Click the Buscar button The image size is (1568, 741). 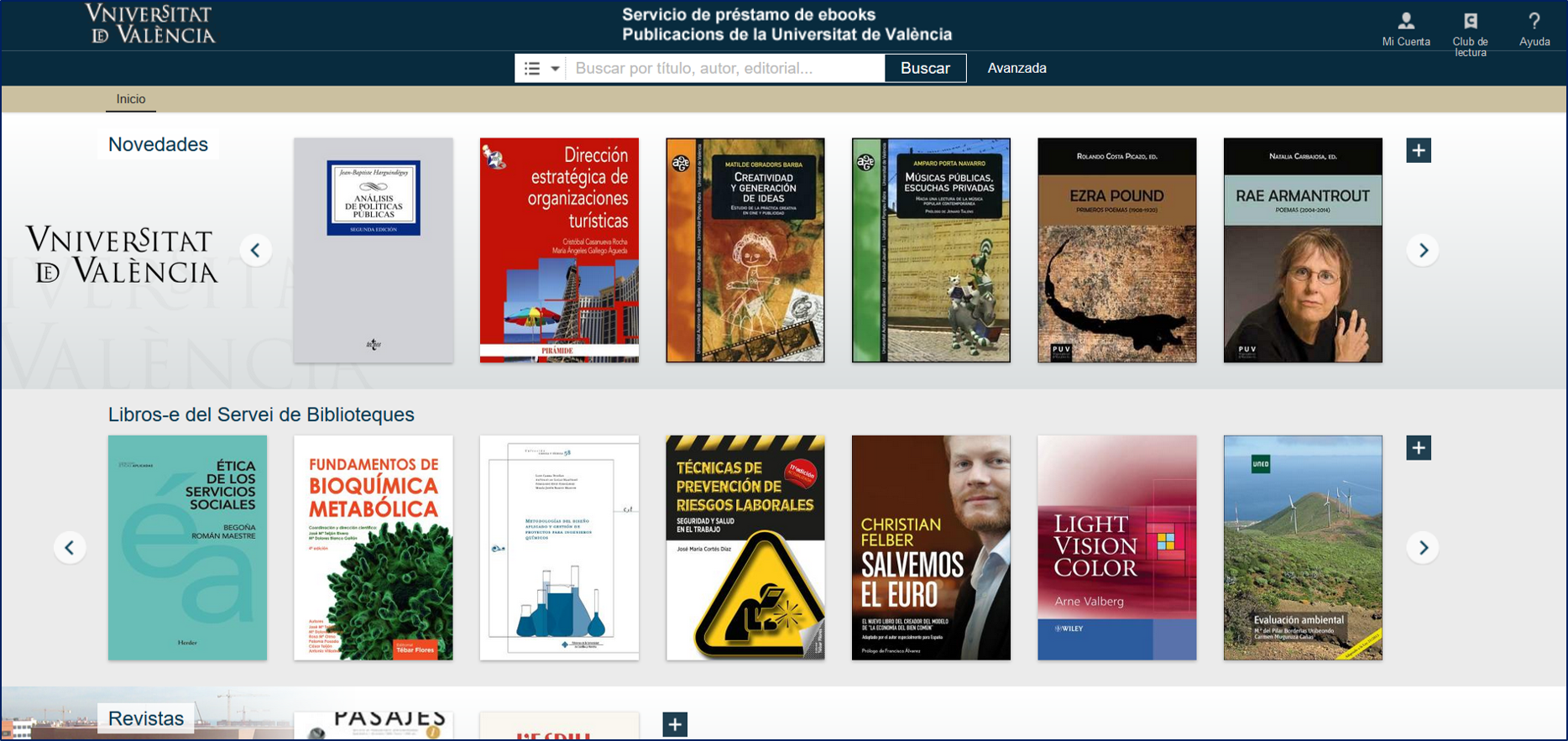tap(925, 68)
